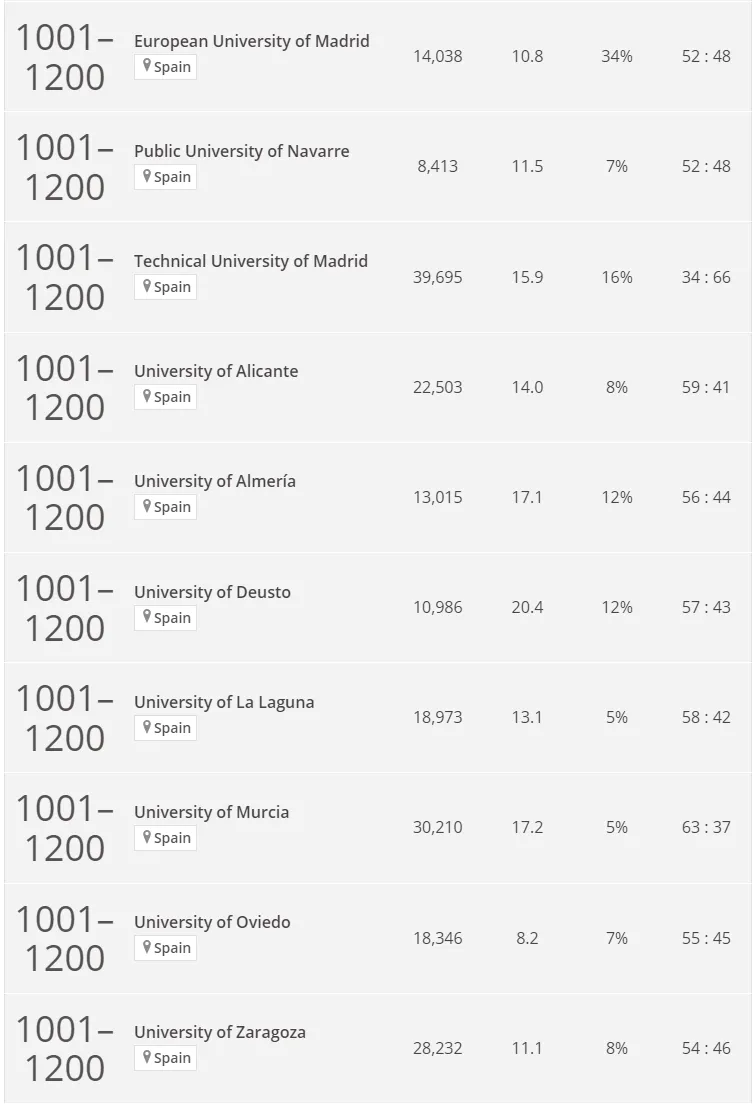Open University of Almería entry

point(215,481)
